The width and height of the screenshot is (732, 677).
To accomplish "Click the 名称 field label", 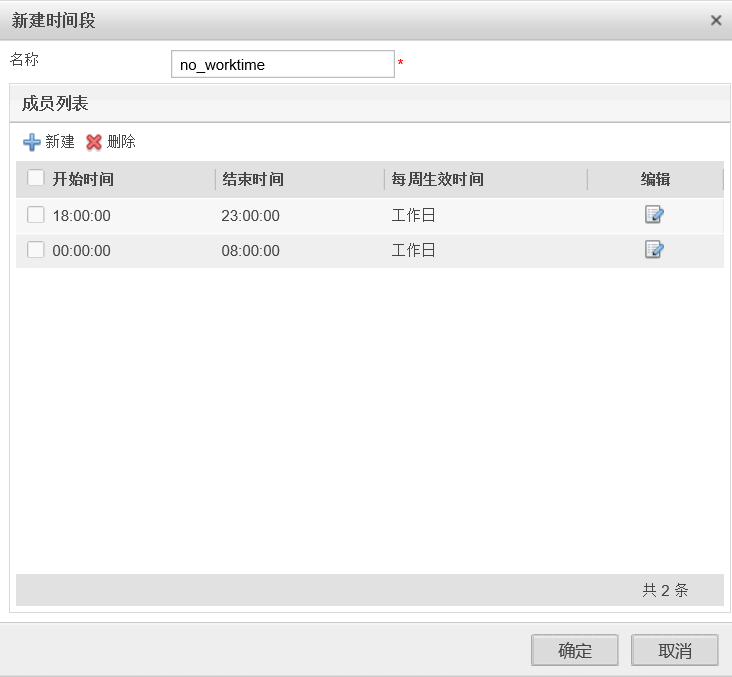I will tap(24, 59).
